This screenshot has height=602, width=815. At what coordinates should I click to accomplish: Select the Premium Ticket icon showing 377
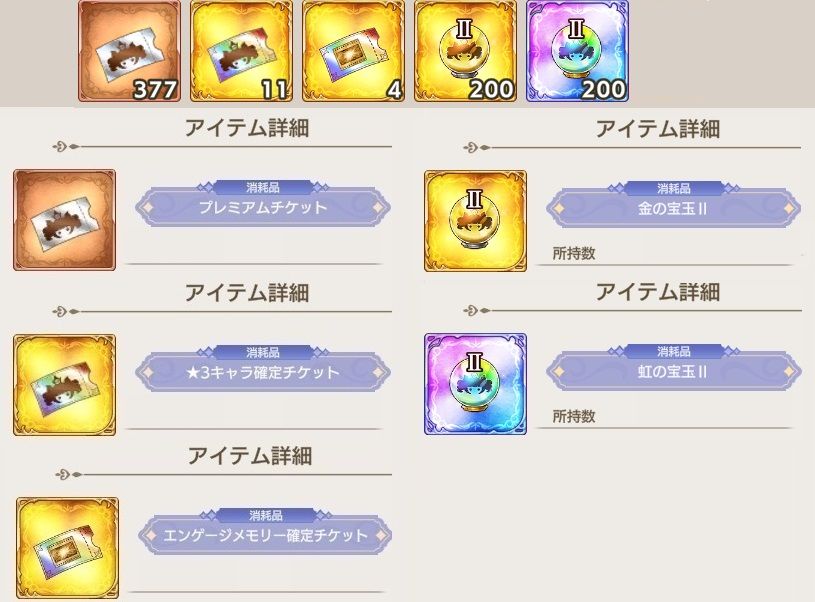pos(129,51)
